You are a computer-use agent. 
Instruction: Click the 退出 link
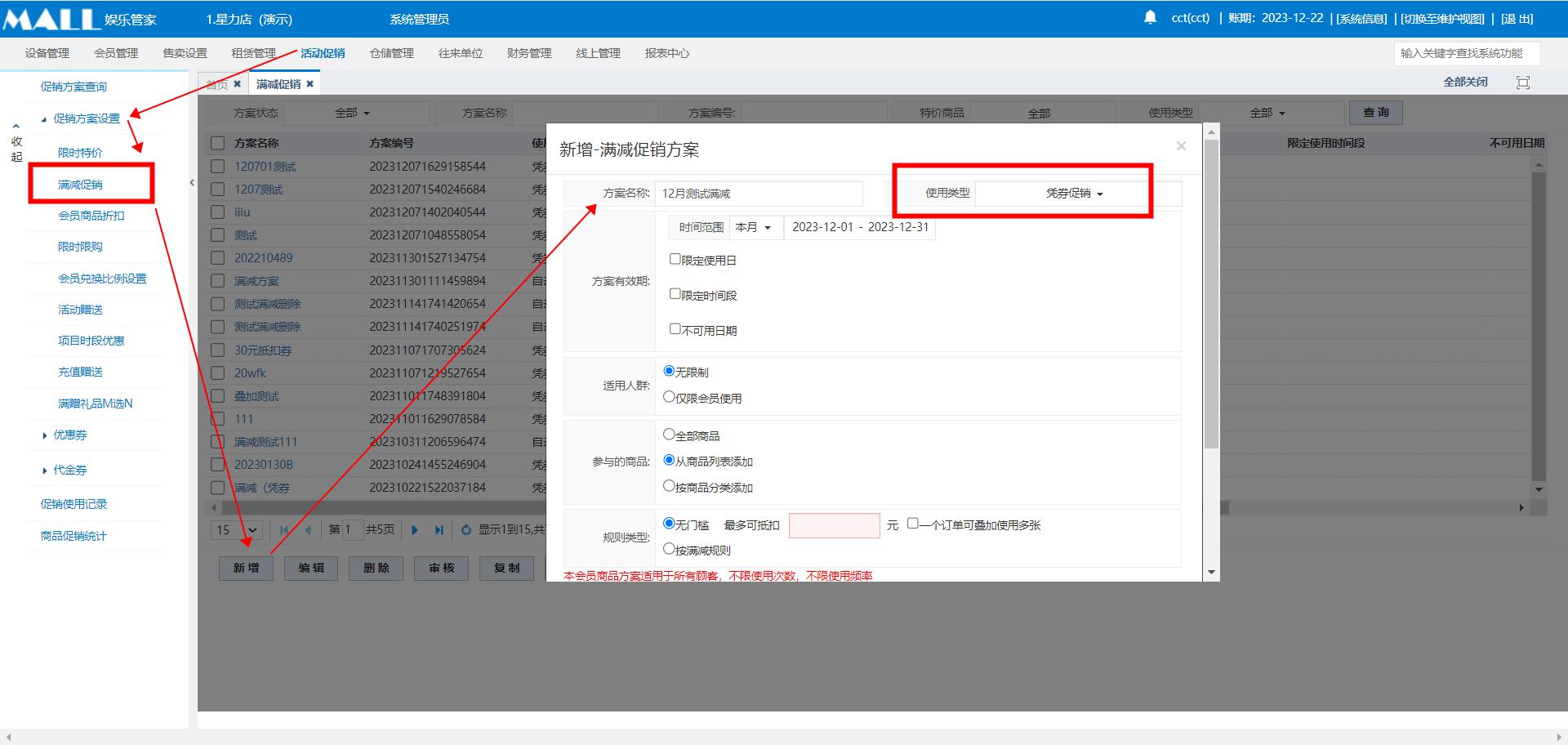[x=1517, y=18]
